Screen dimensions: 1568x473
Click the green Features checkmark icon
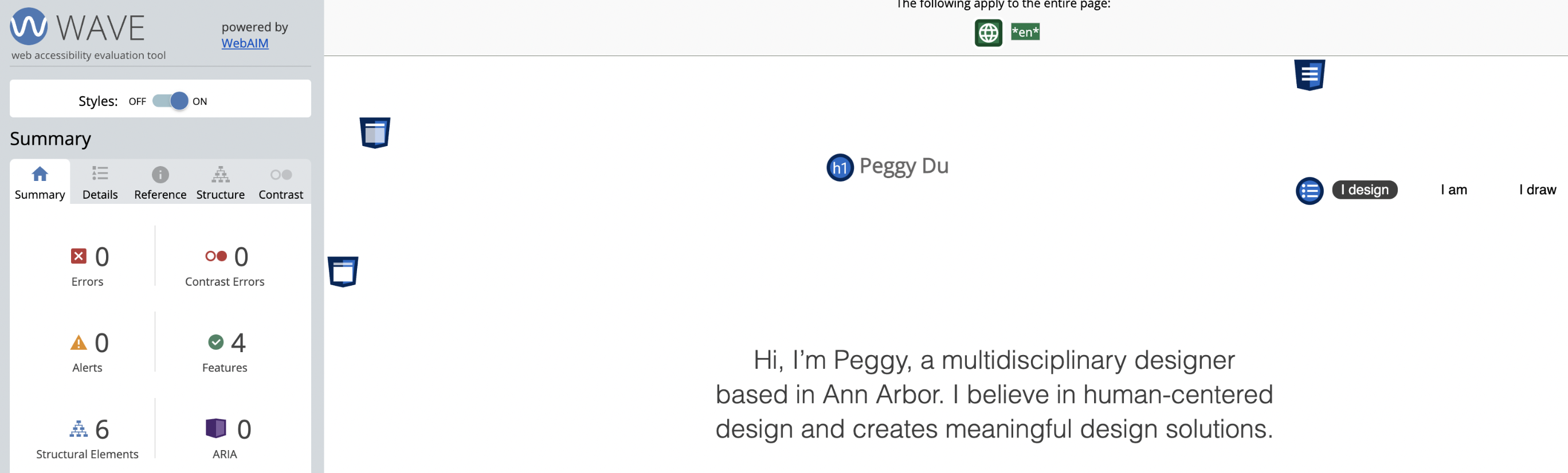click(x=216, y=342)
